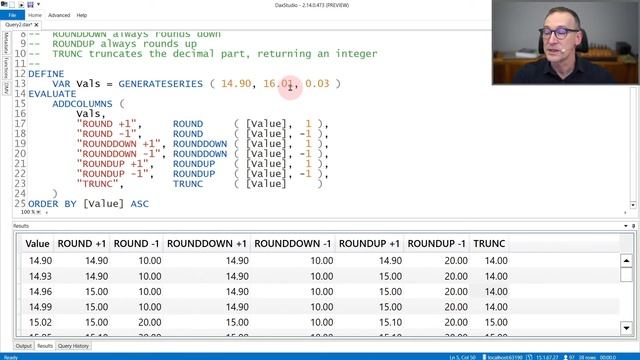Click the 14.90 start value in editor
This screenshot has width=640, height=360.
[x=236, y=84]
